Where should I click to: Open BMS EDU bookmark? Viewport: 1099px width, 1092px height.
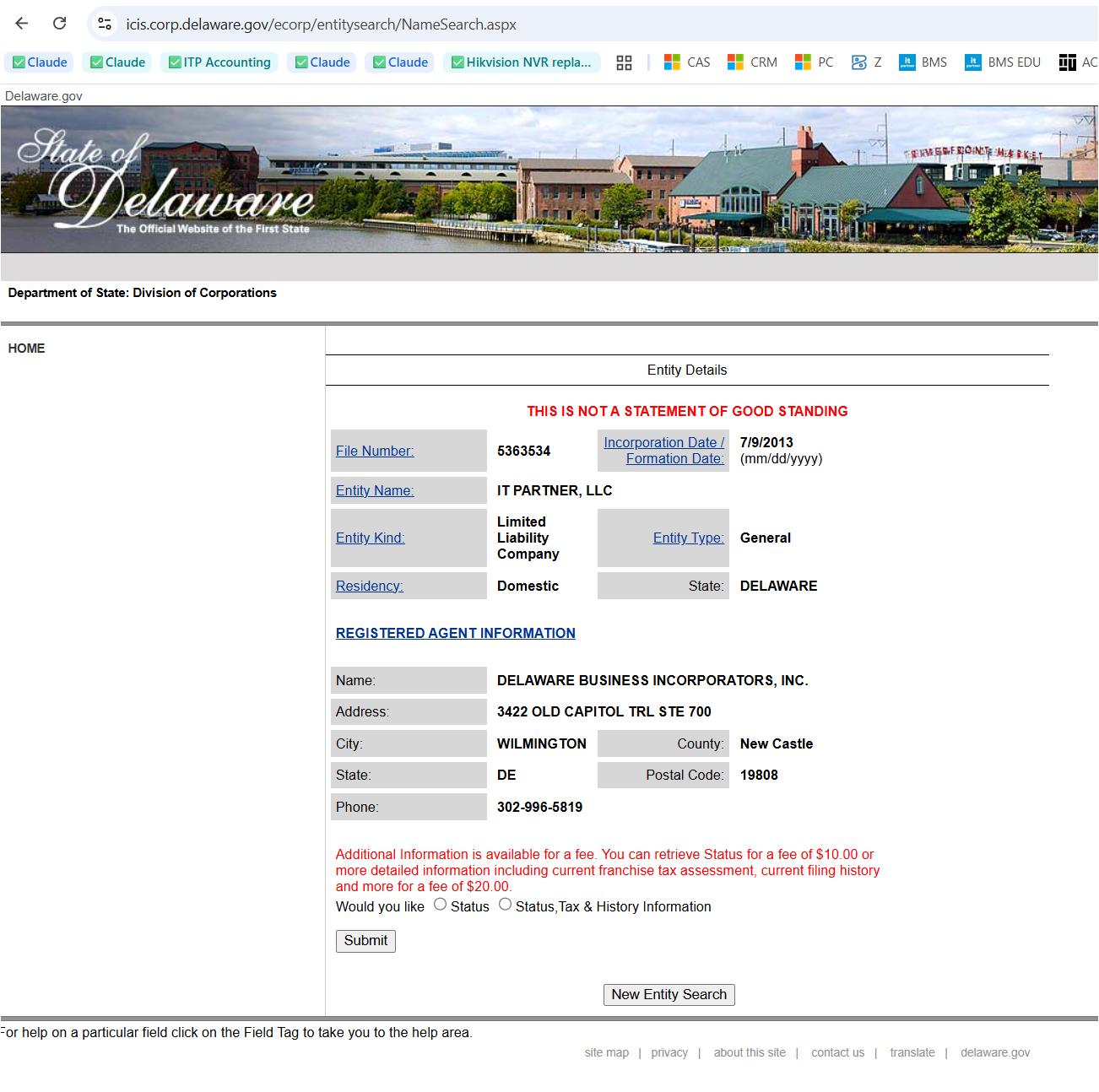pyautogui.click(x=1003, y=62)
